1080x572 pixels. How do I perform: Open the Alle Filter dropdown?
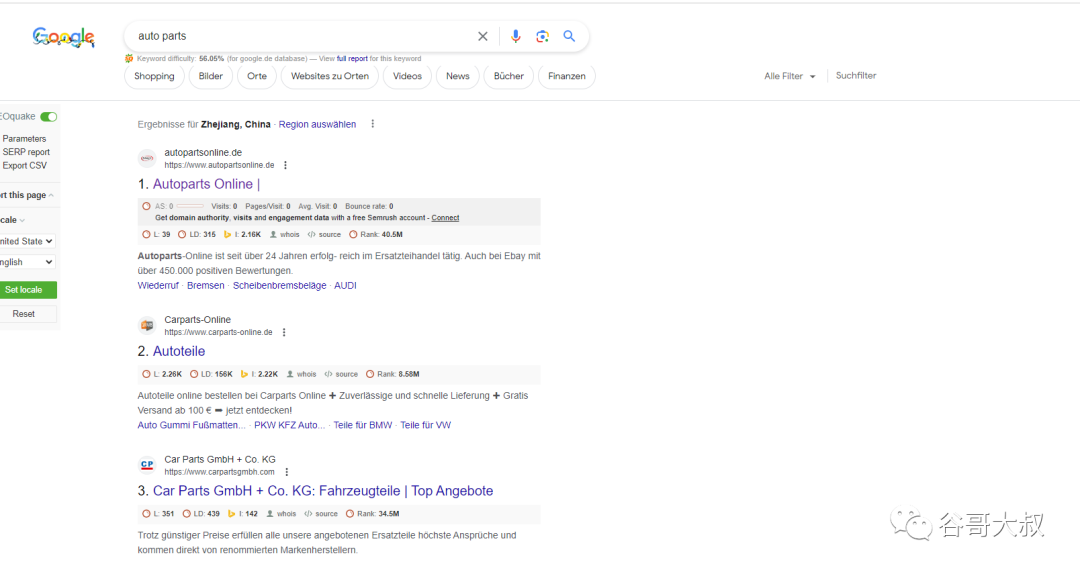tap(789, 76)
